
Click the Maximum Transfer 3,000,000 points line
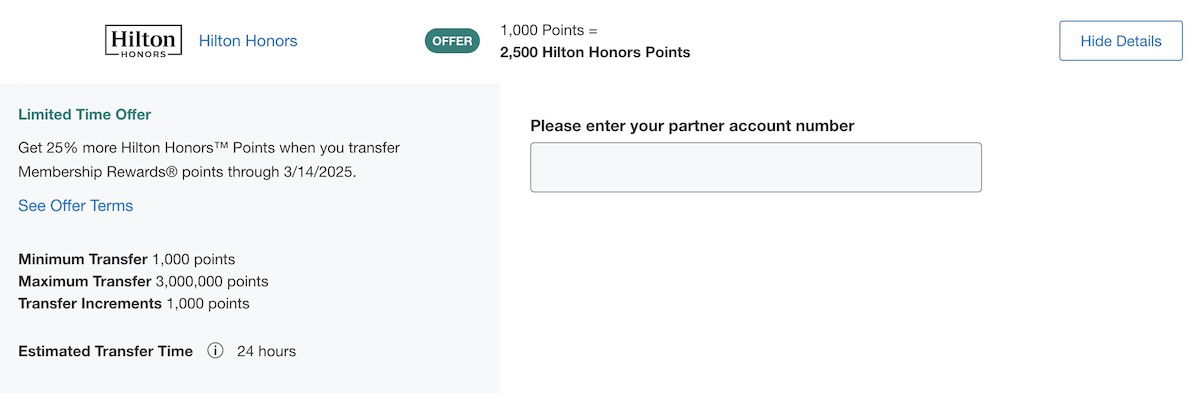(143, 282)
